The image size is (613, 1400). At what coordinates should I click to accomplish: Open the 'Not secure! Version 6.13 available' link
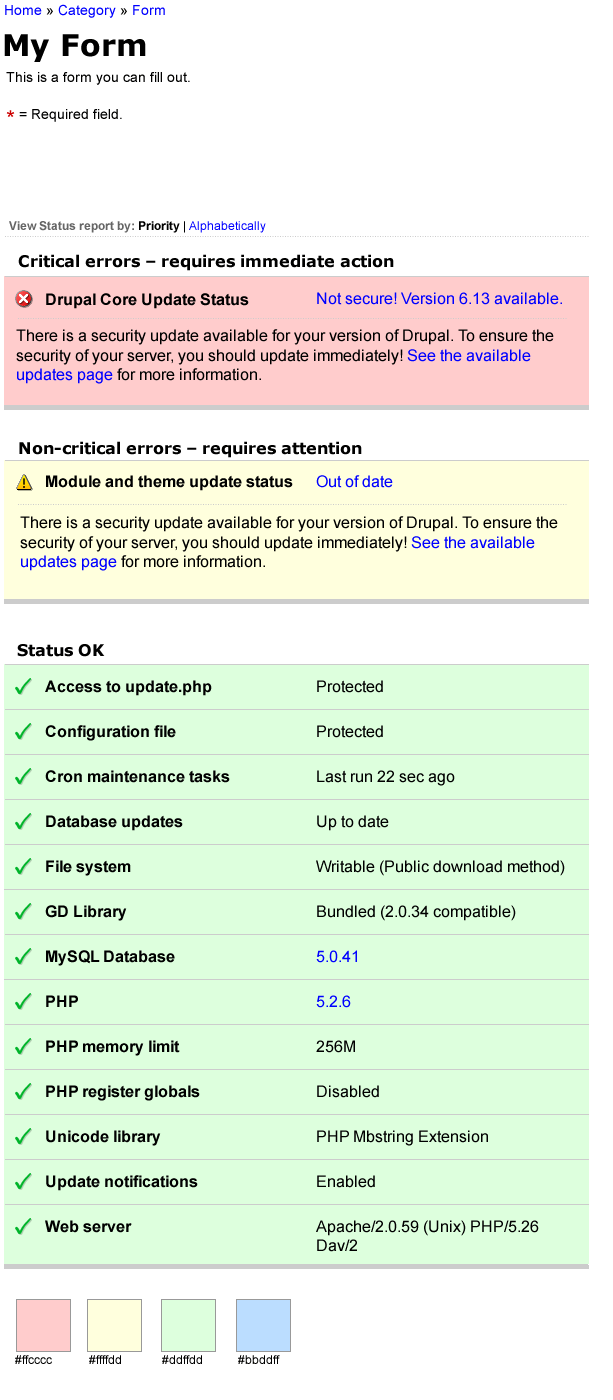tap(438, 299)
